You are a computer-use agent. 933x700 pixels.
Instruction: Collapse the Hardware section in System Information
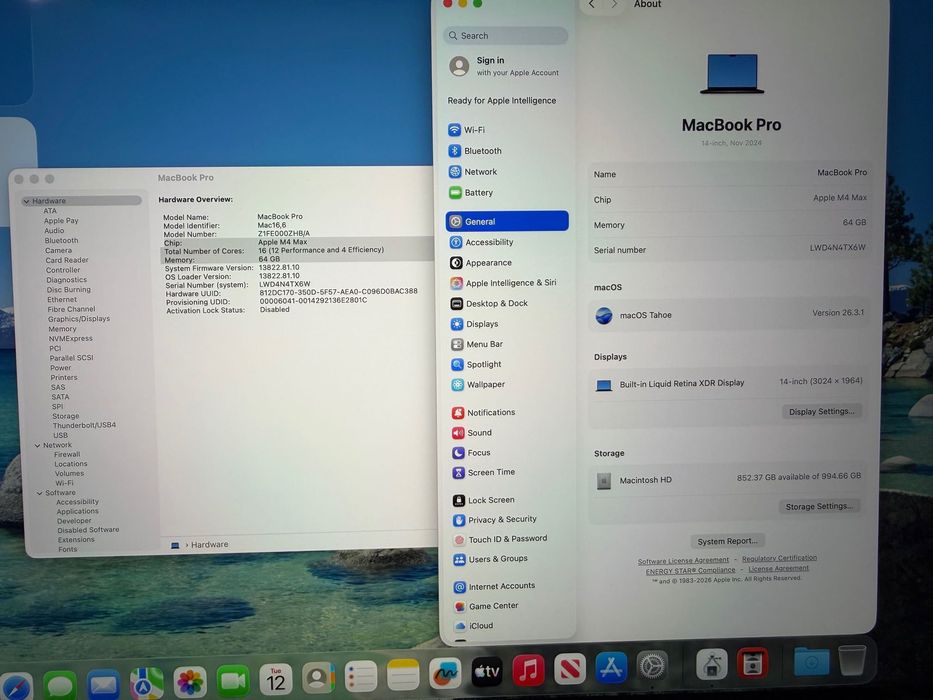tap(26, 201)
